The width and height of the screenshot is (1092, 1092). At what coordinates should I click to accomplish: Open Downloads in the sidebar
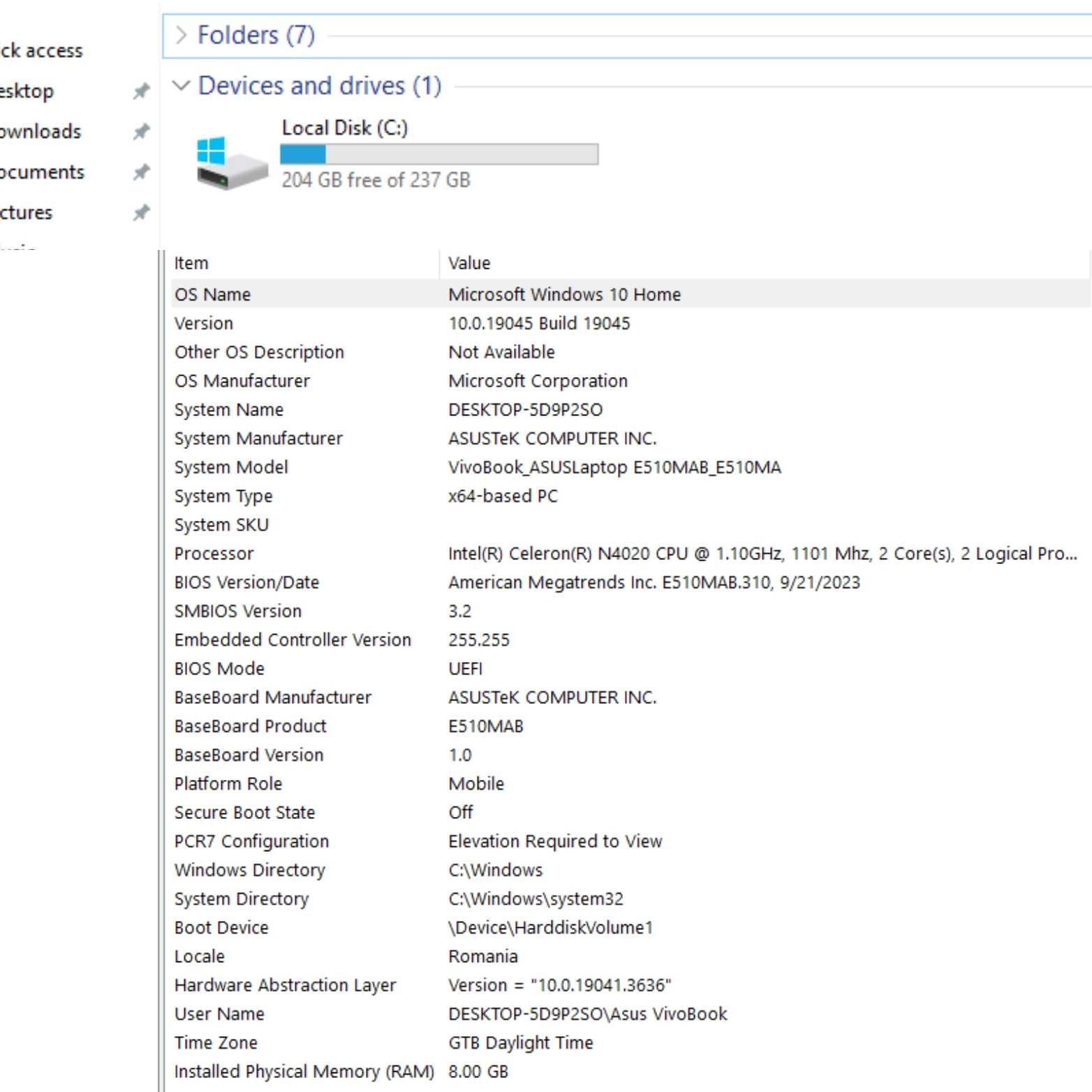(x=40, y=131)
